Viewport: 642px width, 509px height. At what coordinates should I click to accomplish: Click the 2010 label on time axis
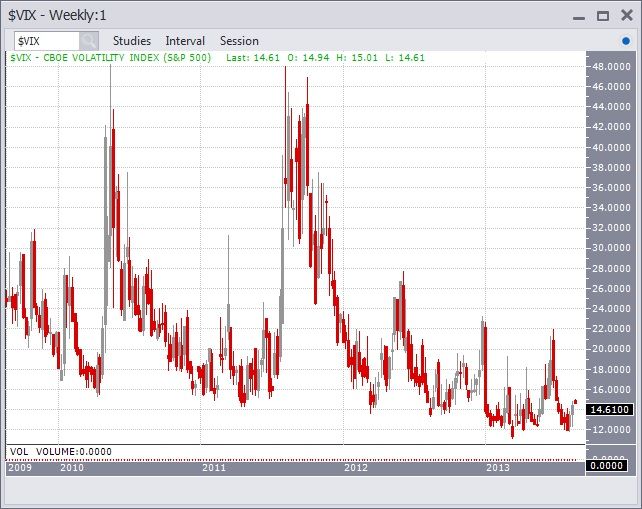tap(72, 468)
